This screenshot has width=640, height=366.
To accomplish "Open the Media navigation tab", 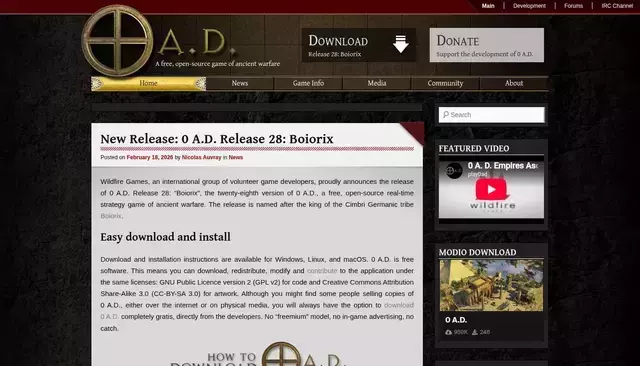I will (x=377, y=83).
